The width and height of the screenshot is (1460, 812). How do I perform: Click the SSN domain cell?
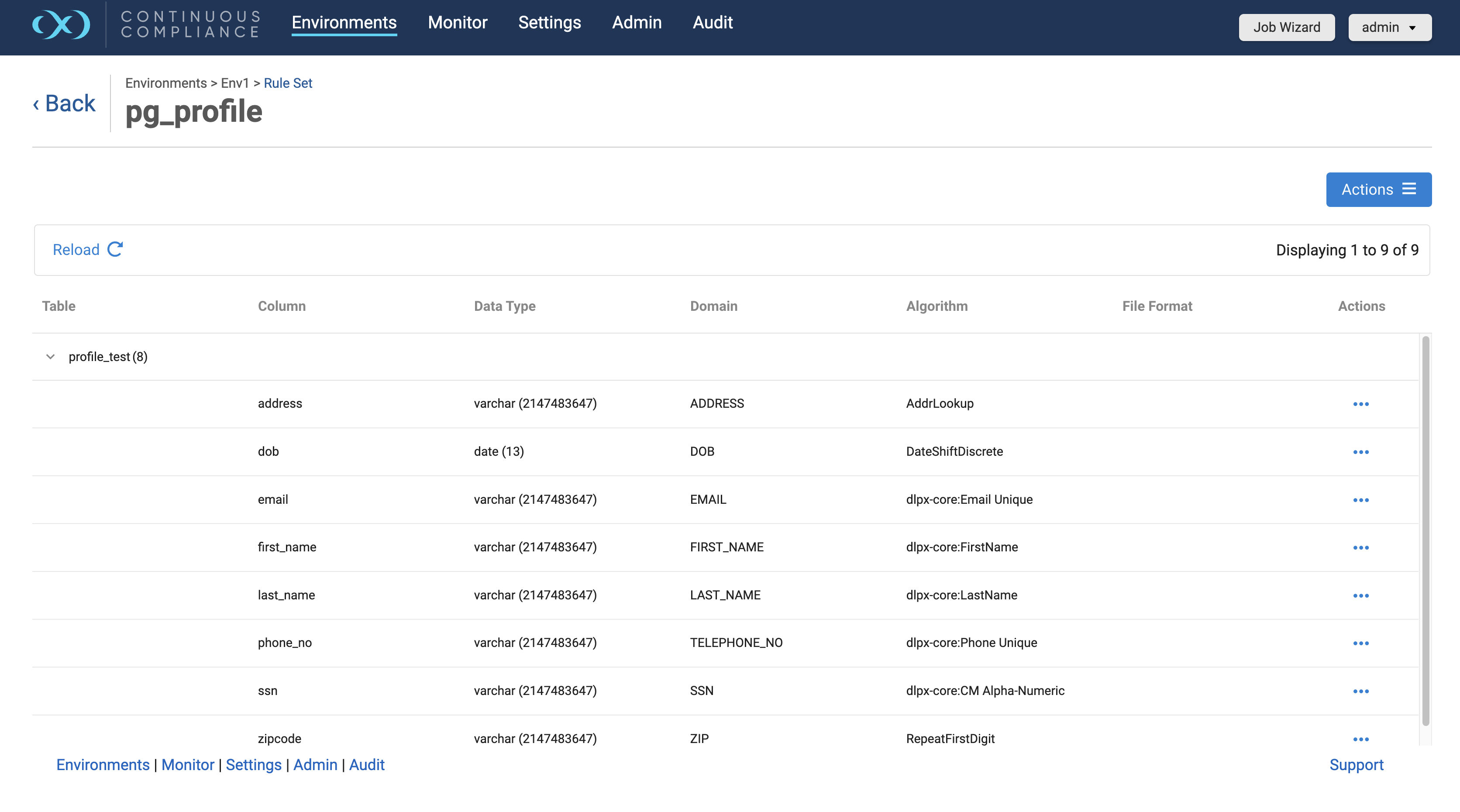click(x=702, y=691)
